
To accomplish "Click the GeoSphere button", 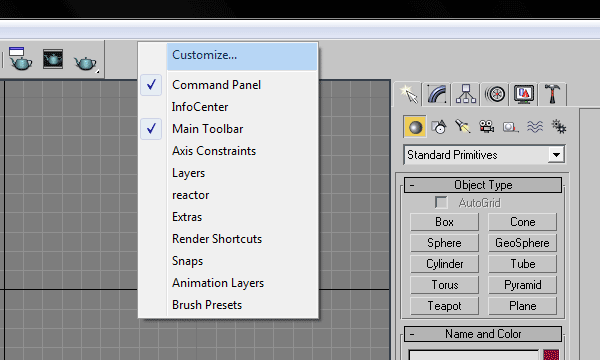I will (x=522, y=243).
